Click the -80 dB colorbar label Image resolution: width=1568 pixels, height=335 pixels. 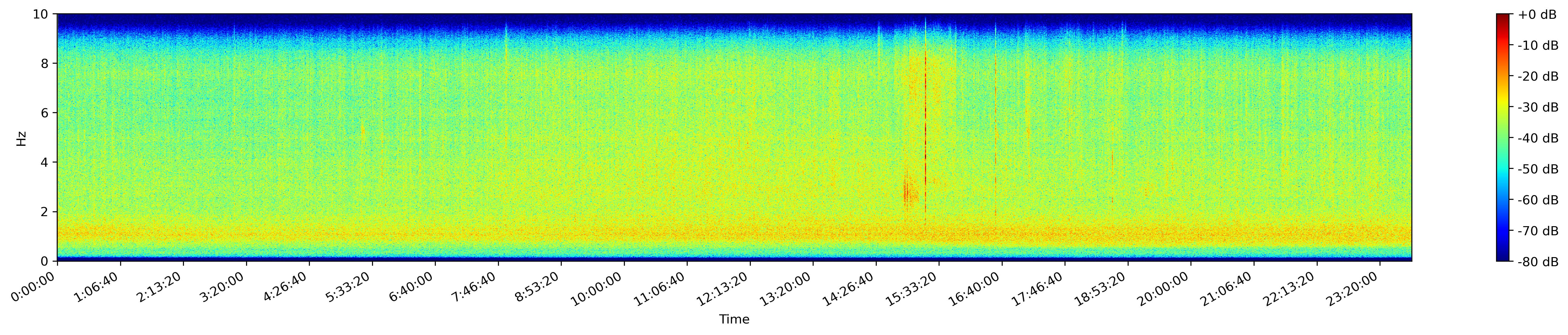[x=1538, y=262]
